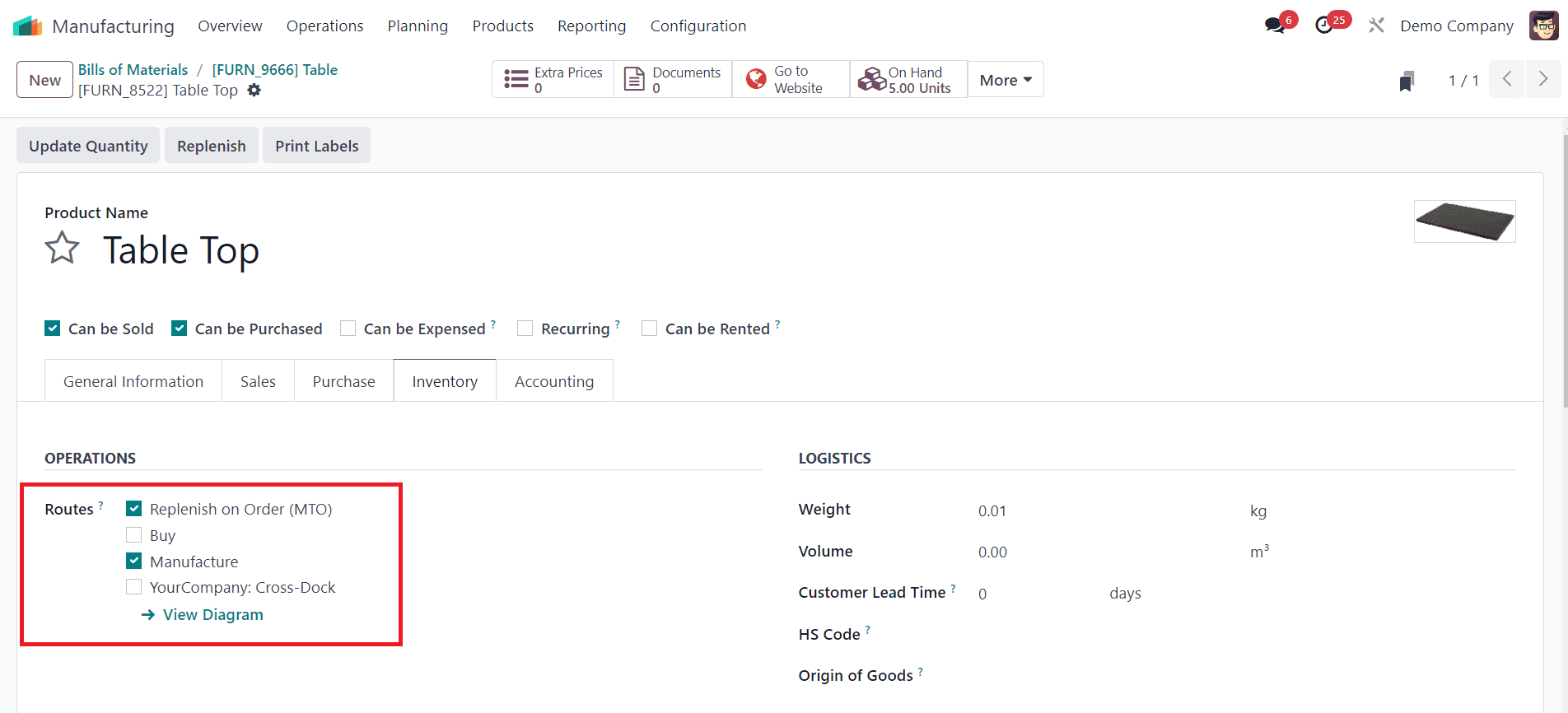Click the Recurring help question mark
Viewport: 1568px width, 713px height.
click(x=618, y=324)
